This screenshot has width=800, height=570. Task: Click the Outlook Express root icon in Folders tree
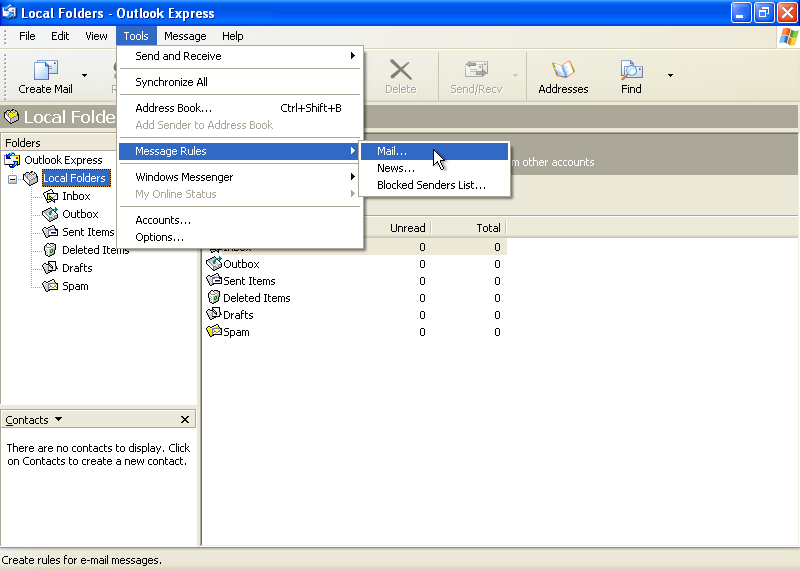(x=12, y=160)
